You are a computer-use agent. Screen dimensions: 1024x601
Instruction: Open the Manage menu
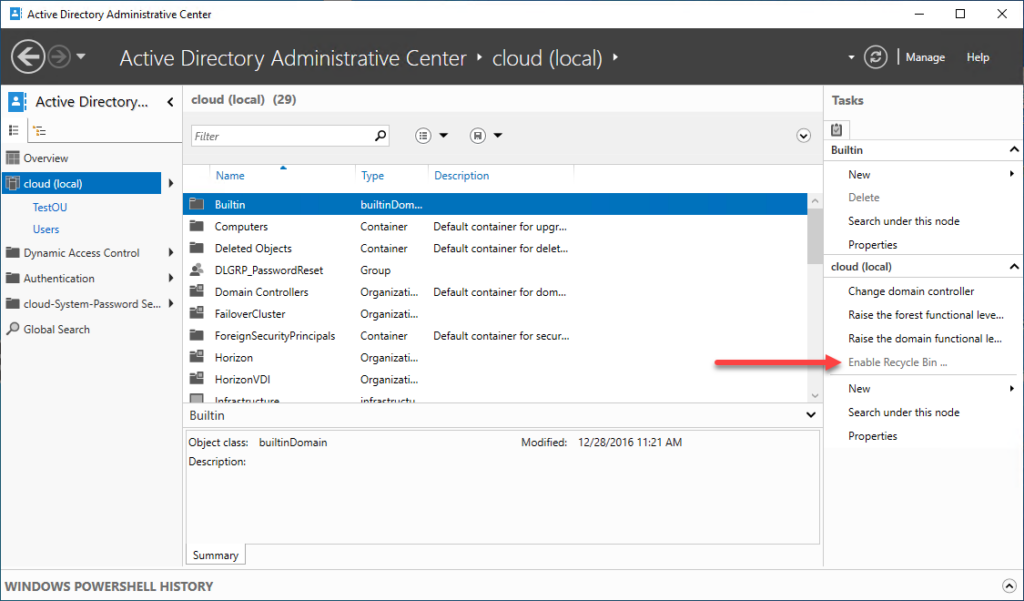coord(925,57)
